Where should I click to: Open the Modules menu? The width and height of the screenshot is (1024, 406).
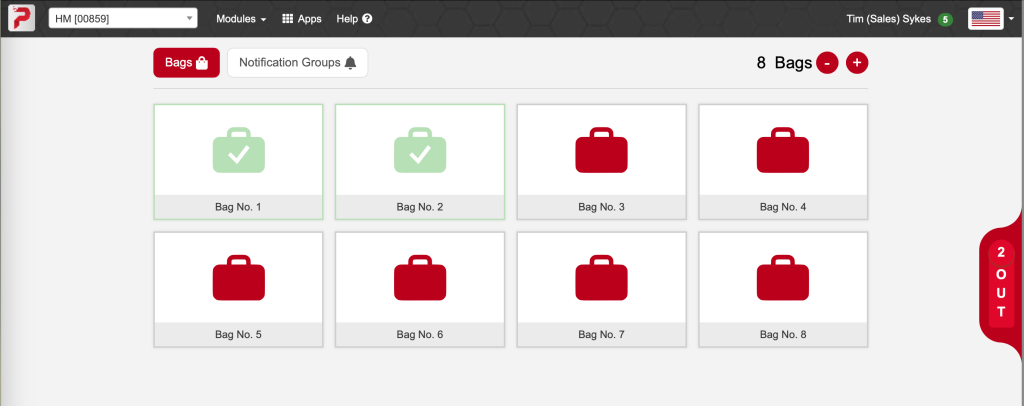pyautogui.click(x=241, y=19)
